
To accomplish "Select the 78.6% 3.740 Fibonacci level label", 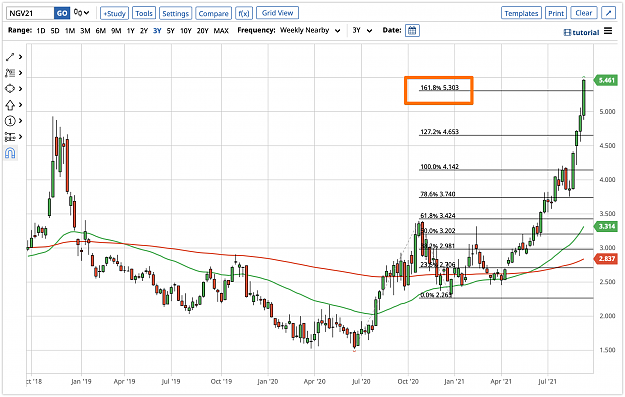I will coord(438,194).
